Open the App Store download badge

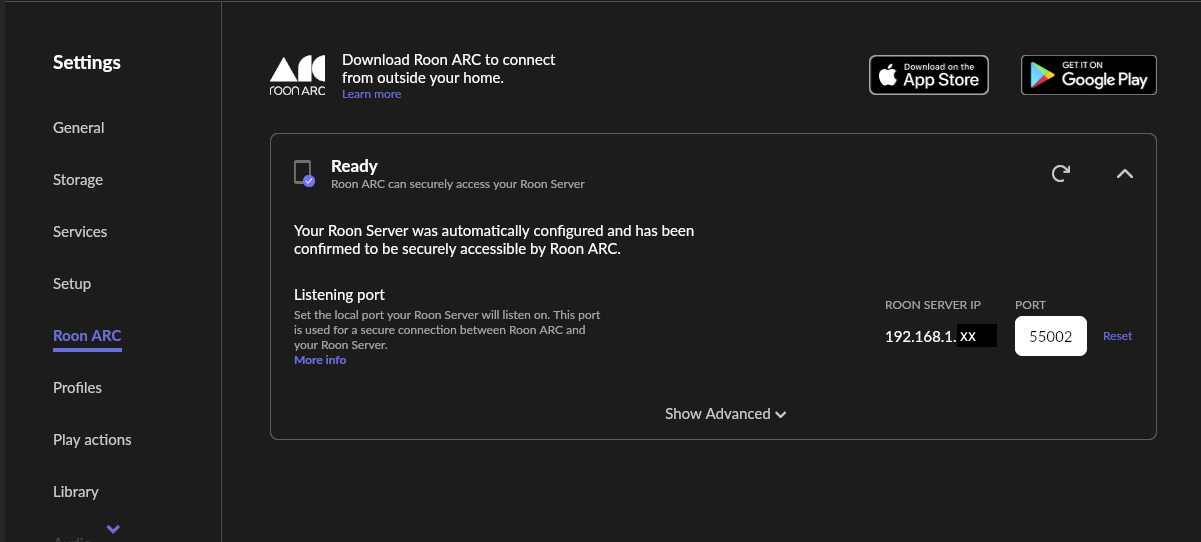pyautogui.click(x=929, y=75)
